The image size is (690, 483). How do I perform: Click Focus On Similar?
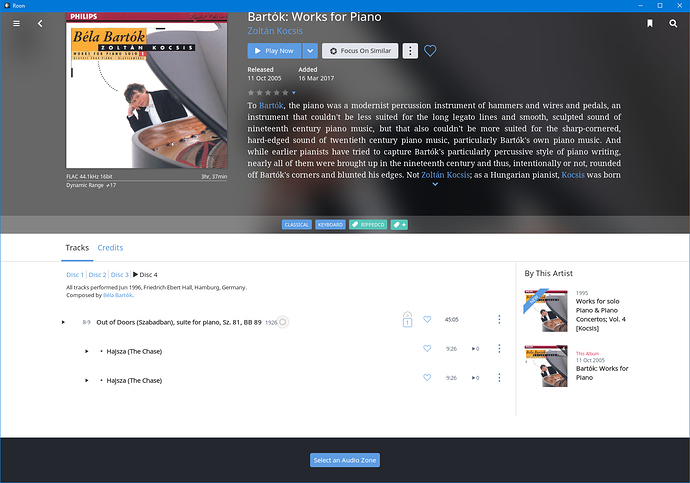click(360, 51)
